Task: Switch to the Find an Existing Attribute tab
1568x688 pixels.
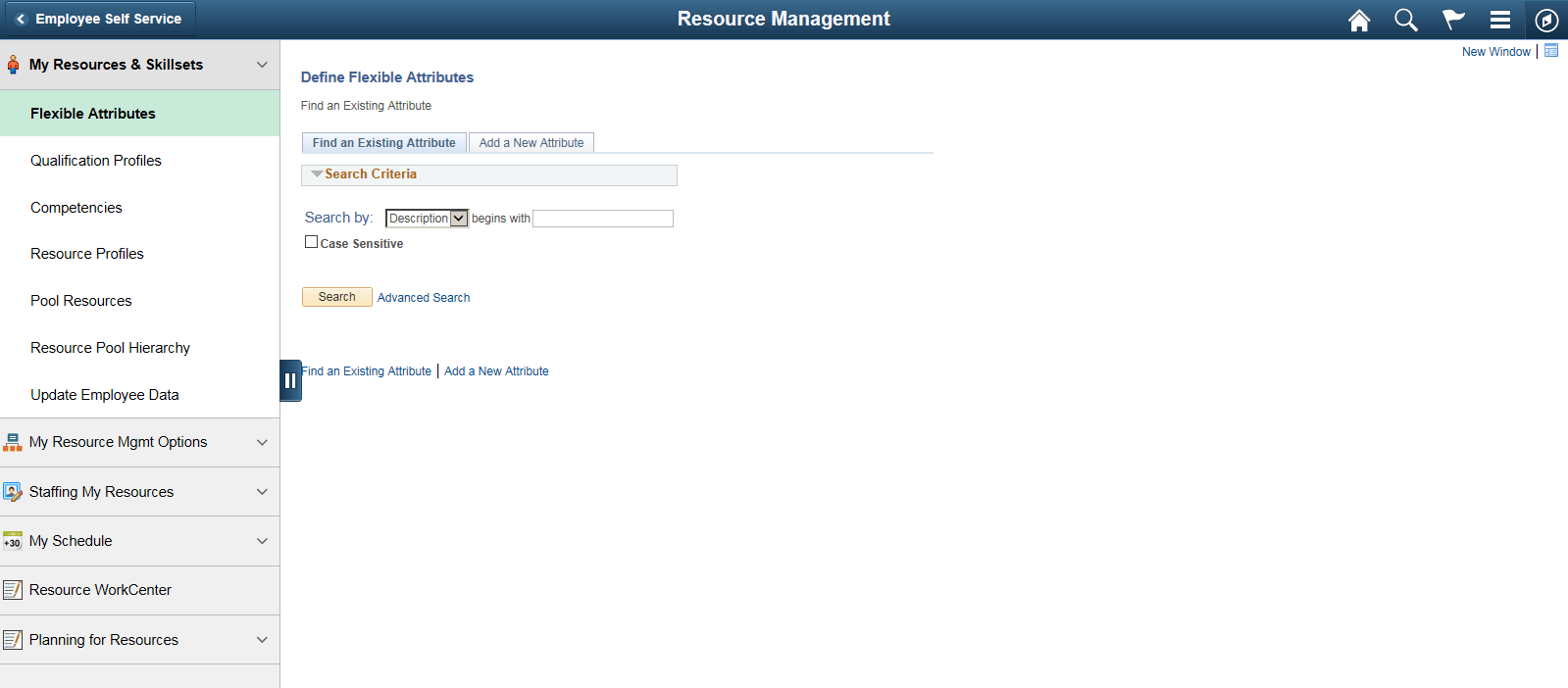Action: click(384, 143)
